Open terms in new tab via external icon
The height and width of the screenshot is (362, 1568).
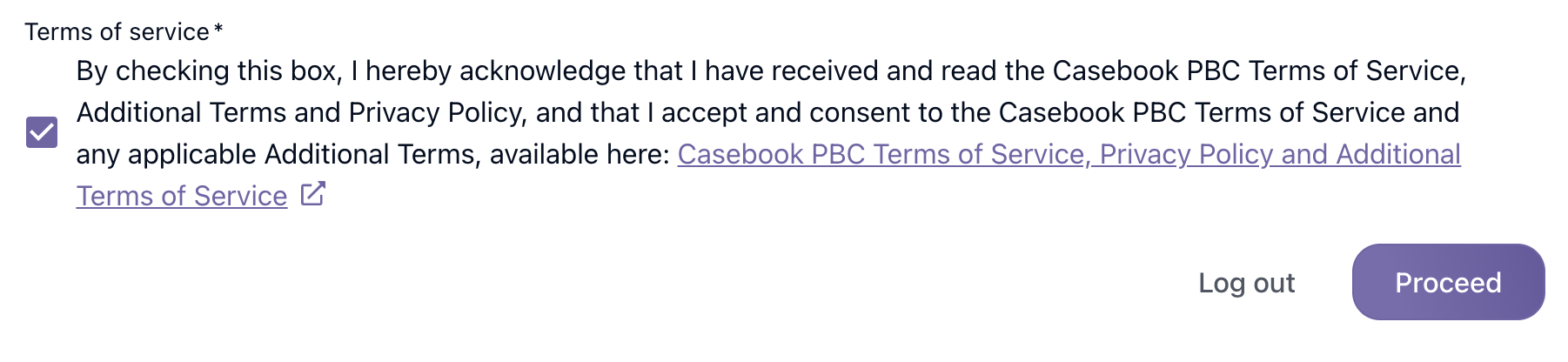(313, 194)
